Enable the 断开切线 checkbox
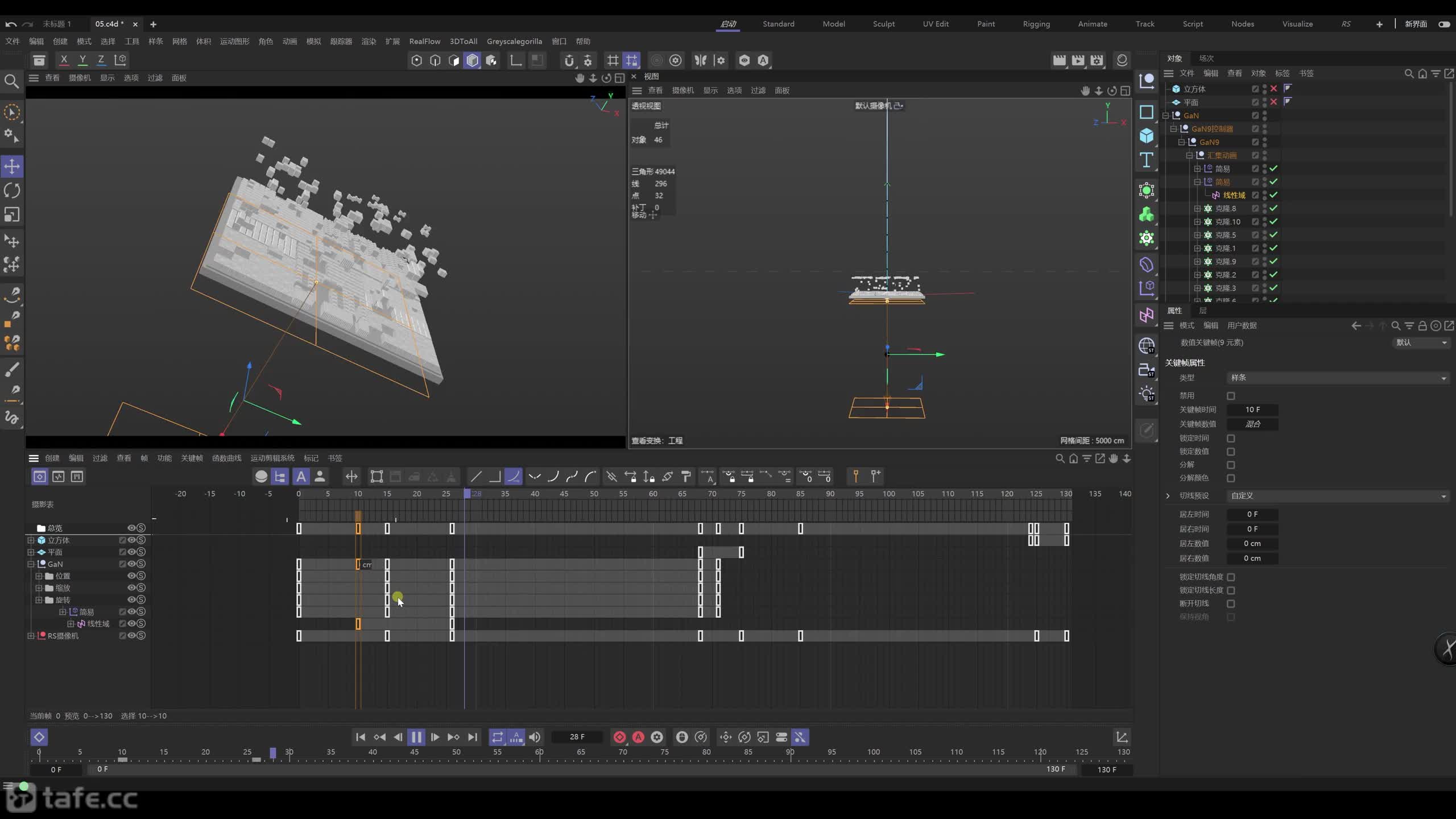Image resolution: width=1456 pixels, height=819 pixels. tap(1231, 603)
